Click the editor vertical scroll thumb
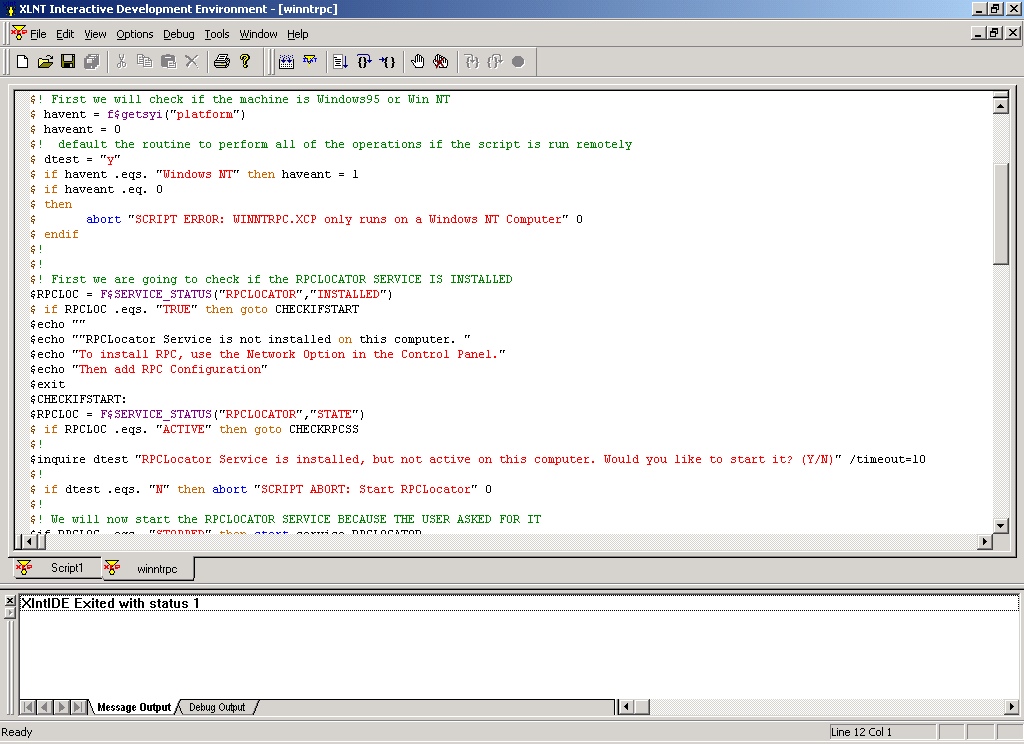Screen dimensions: 1024x744 point(1000,214)
